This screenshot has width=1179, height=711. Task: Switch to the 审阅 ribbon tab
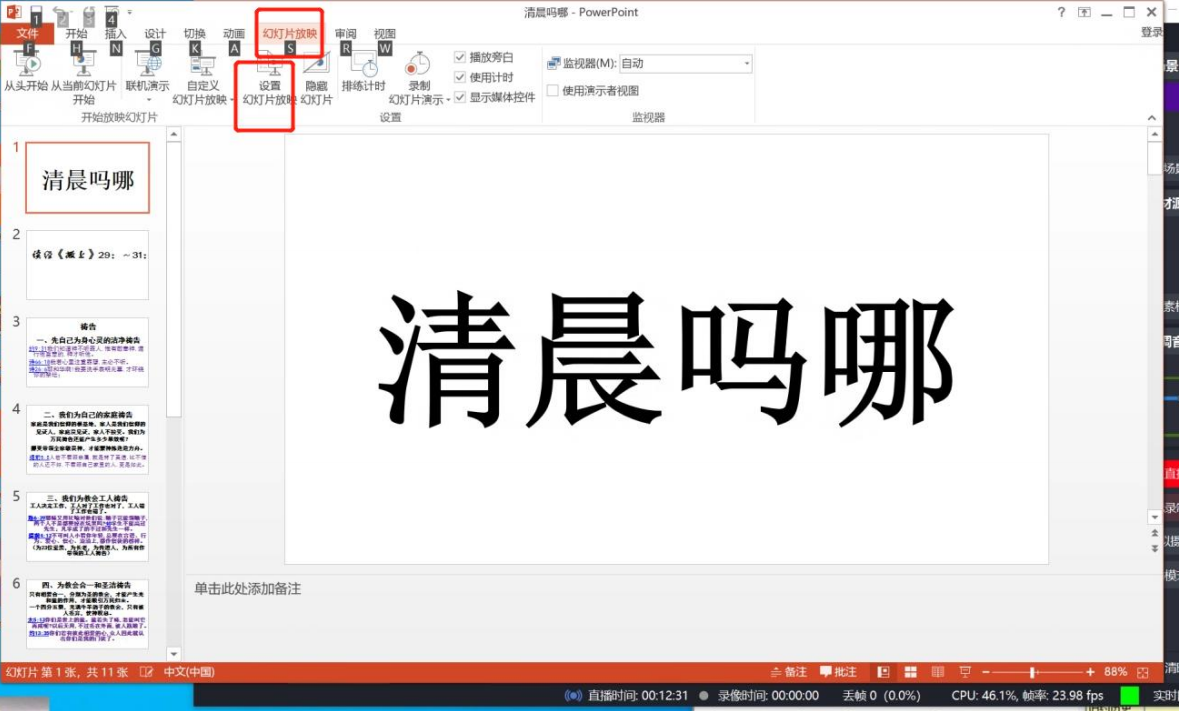pyautogui.click(x=345, y=33)
